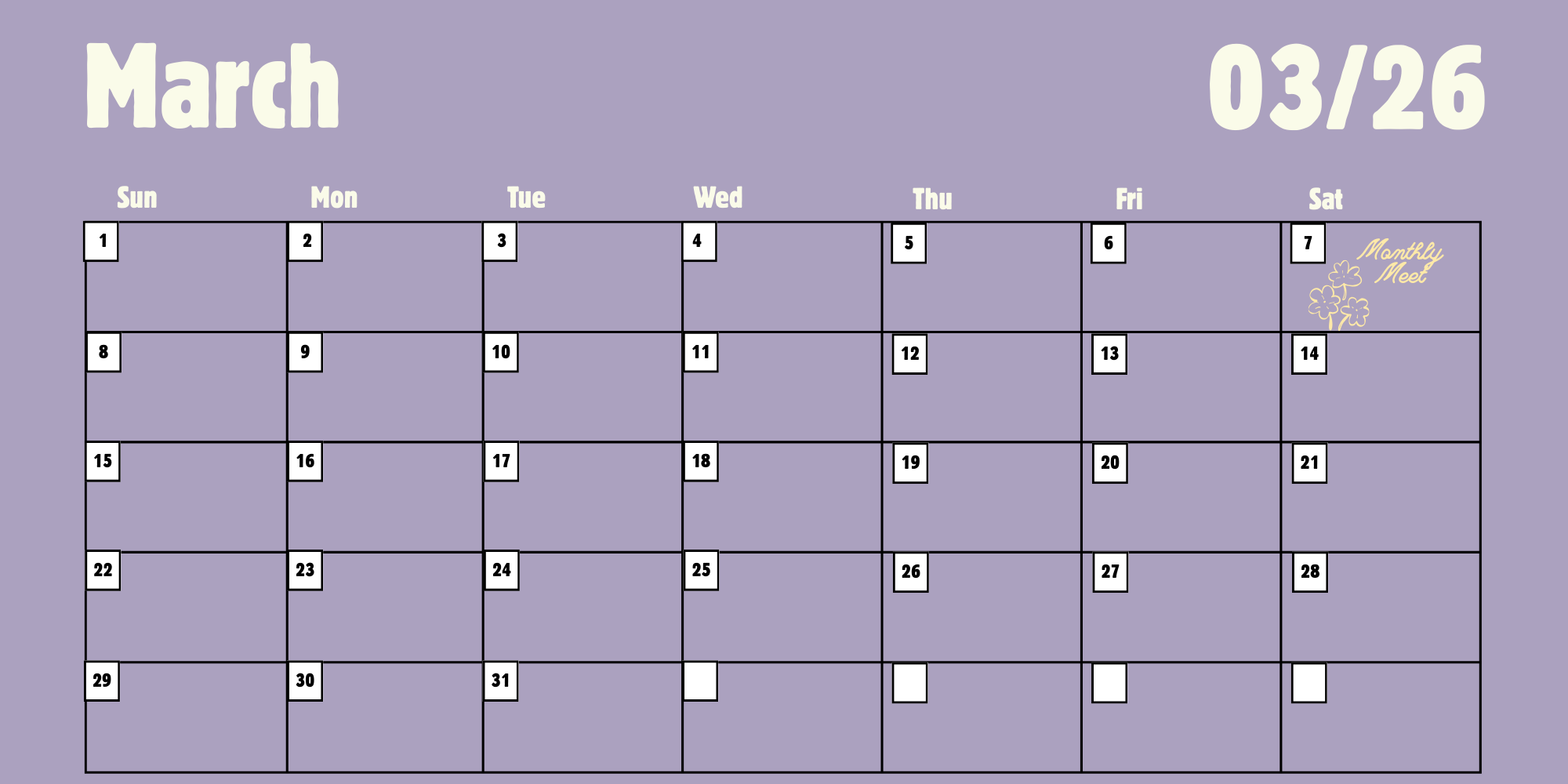1568x784 pixels.
Task: Click the day 12 number box
Action: (909, 354)
